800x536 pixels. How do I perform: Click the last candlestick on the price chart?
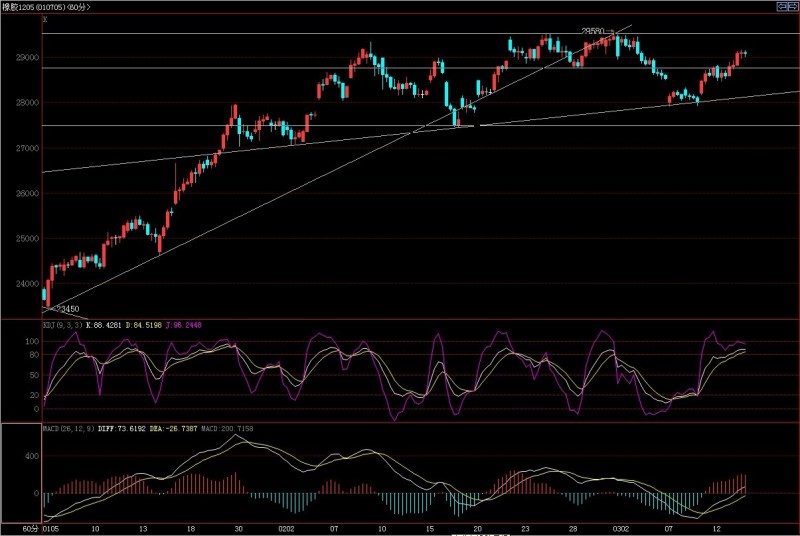745,53
